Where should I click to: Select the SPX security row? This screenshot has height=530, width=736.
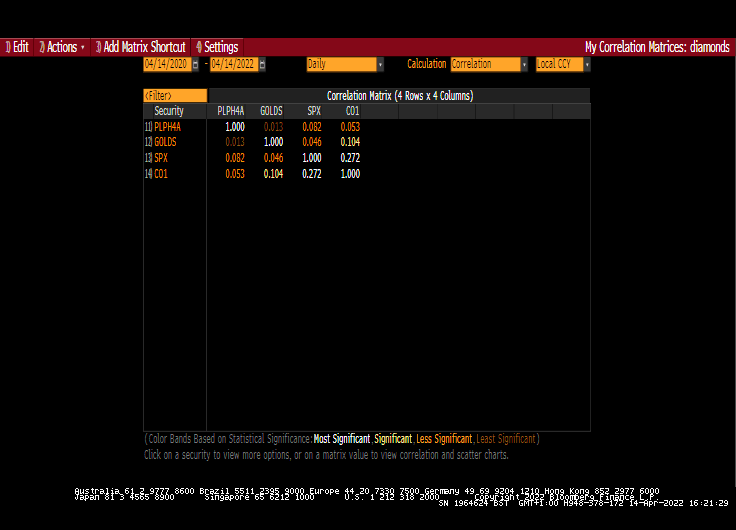pos(161,158)
